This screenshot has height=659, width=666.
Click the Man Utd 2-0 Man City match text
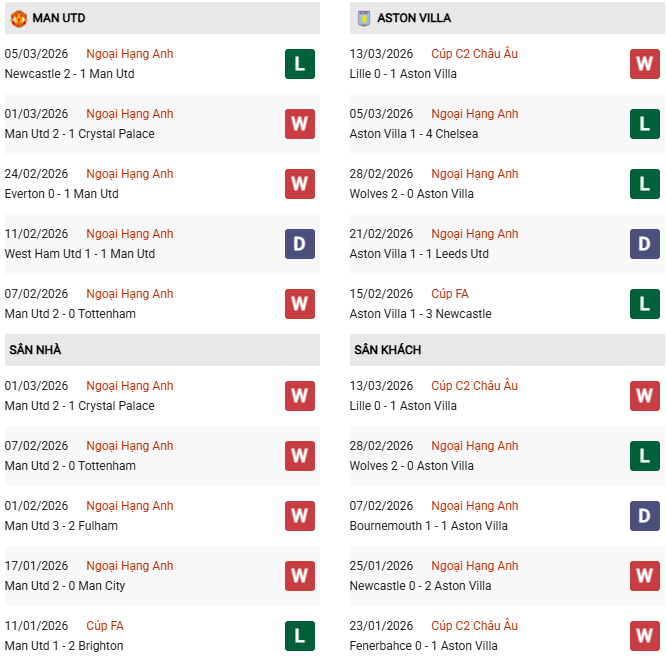(x=65, y=586)
